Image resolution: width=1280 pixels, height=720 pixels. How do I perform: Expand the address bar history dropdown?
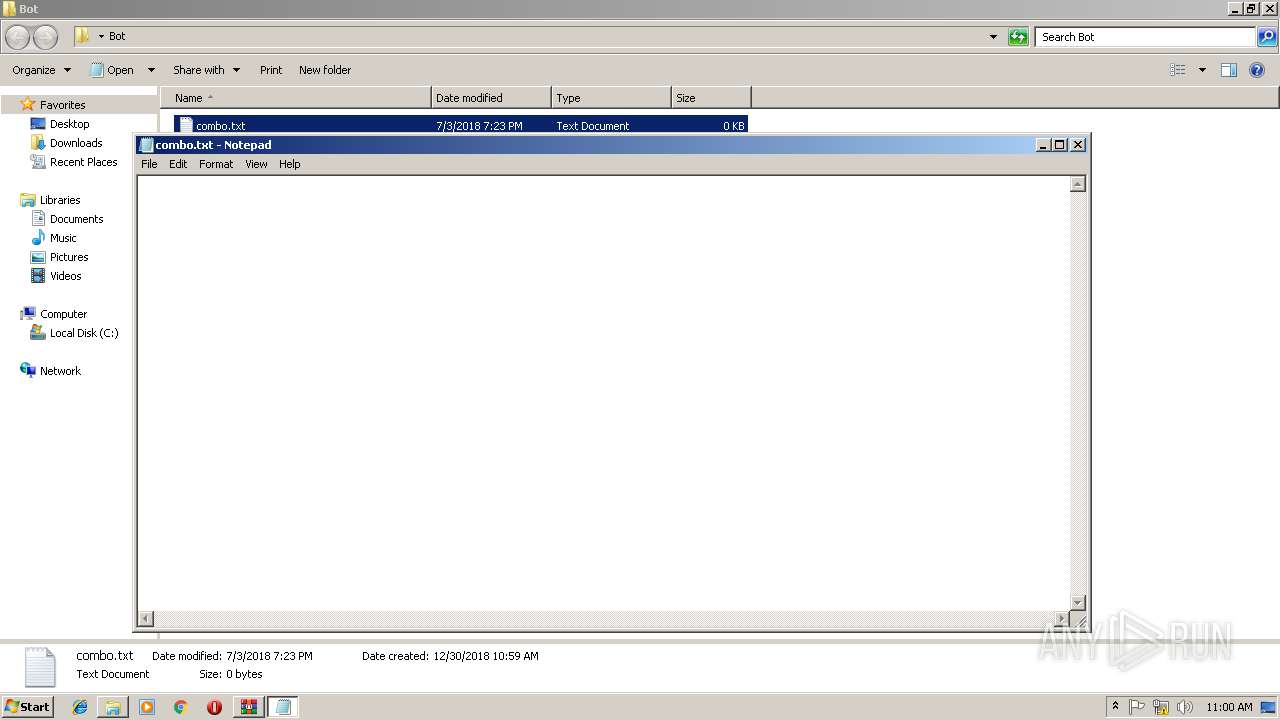click(x=993, y=37)
